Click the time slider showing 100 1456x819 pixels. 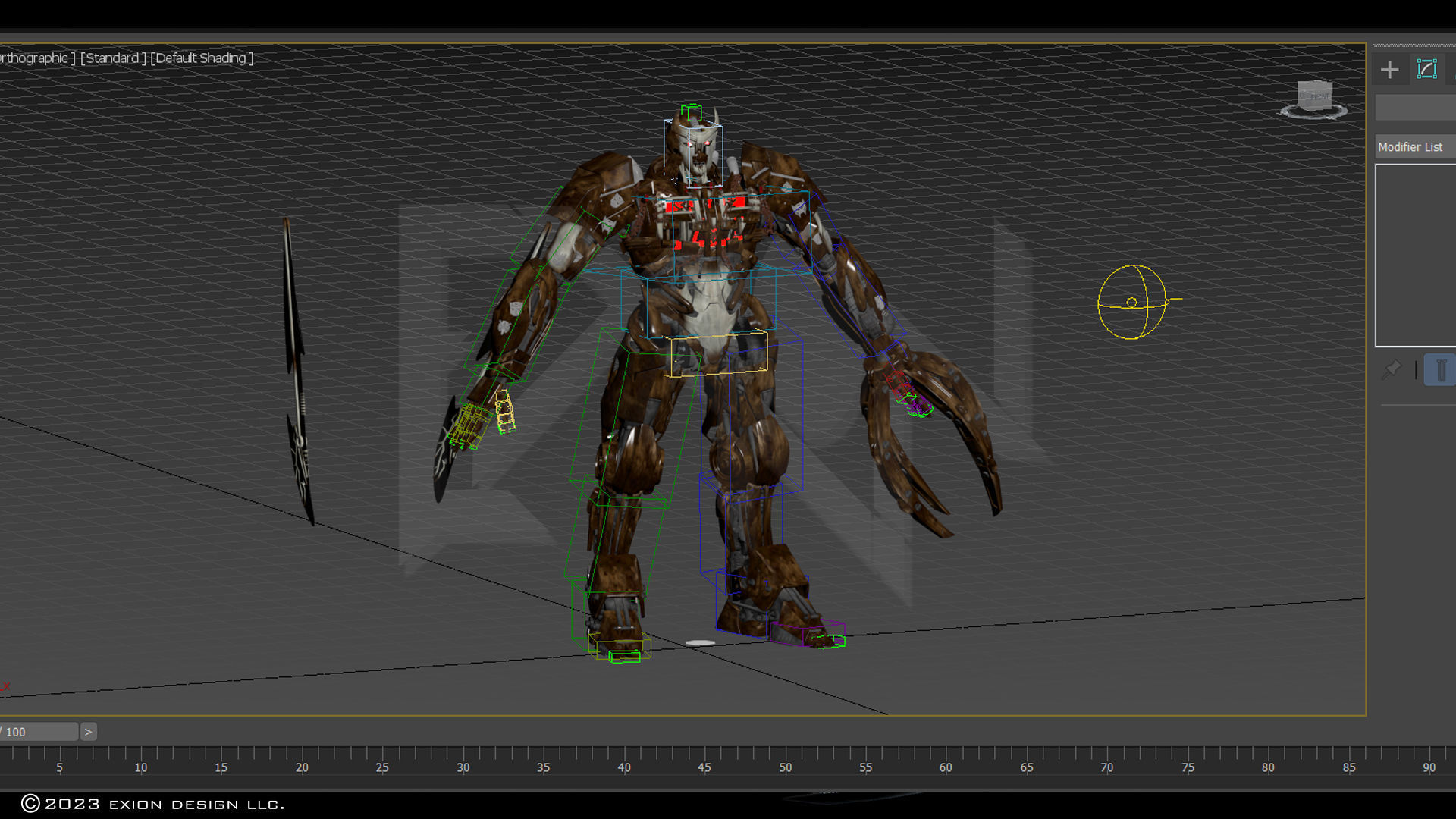[x=39, y=732]
